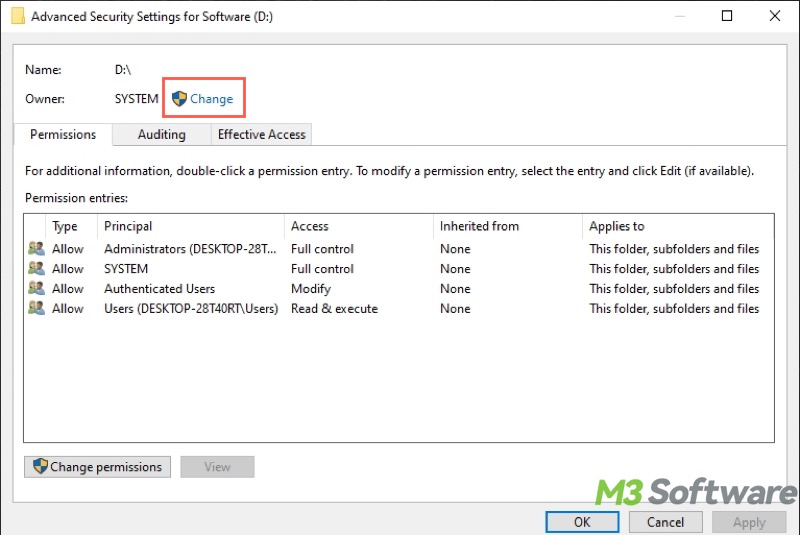Screen dimensions: 800x535
Task: Open the Effective Access tab
Action: pyautogui.click(x=261, y=135)
